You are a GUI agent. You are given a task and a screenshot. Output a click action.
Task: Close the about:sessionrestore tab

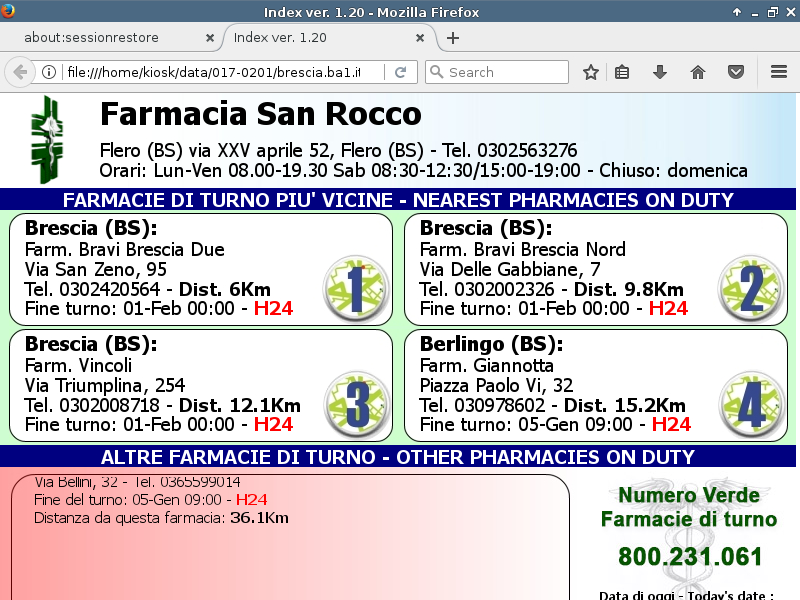[210, 38]
